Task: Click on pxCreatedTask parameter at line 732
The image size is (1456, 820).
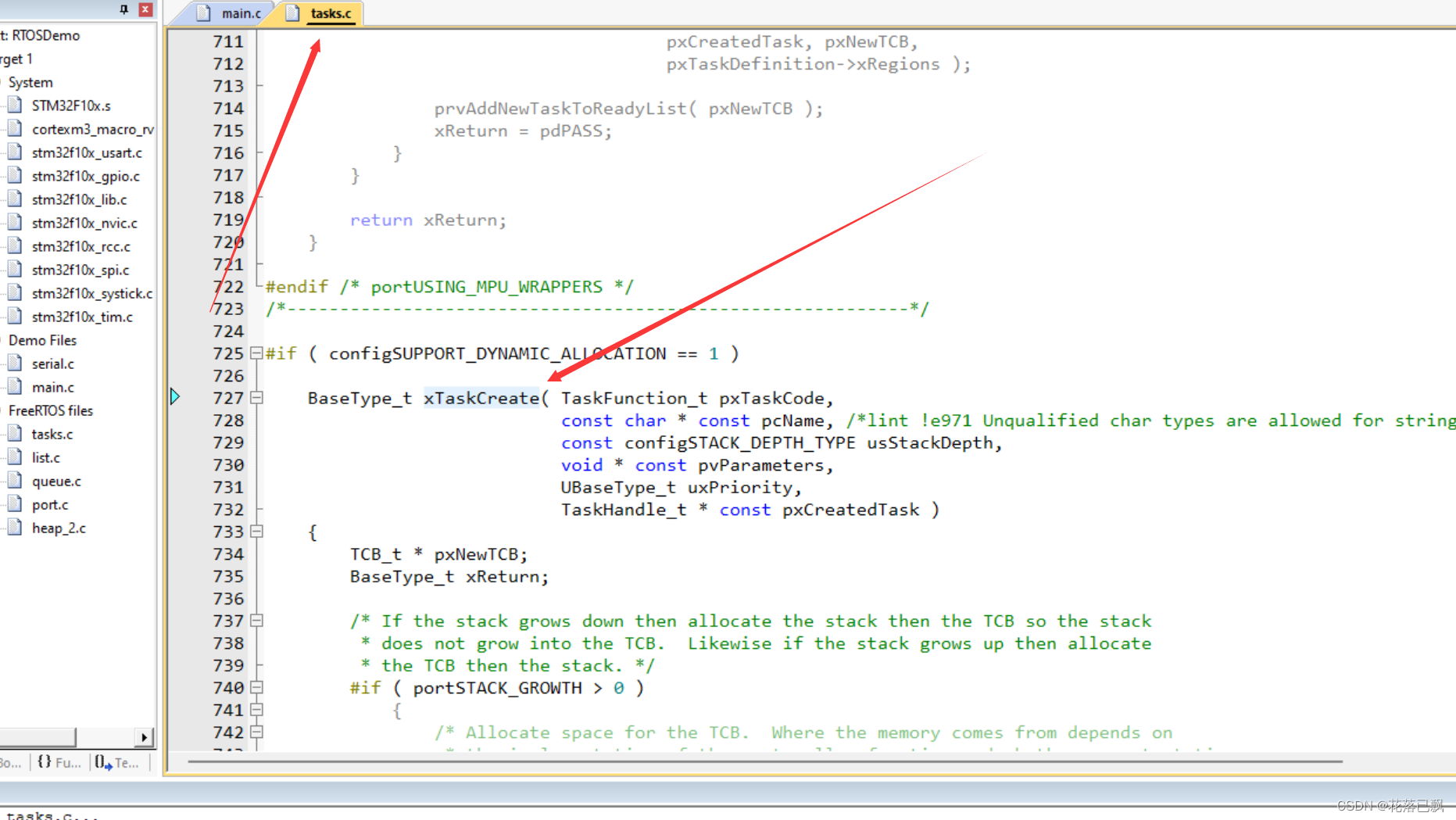Action: tap(851, 510)
